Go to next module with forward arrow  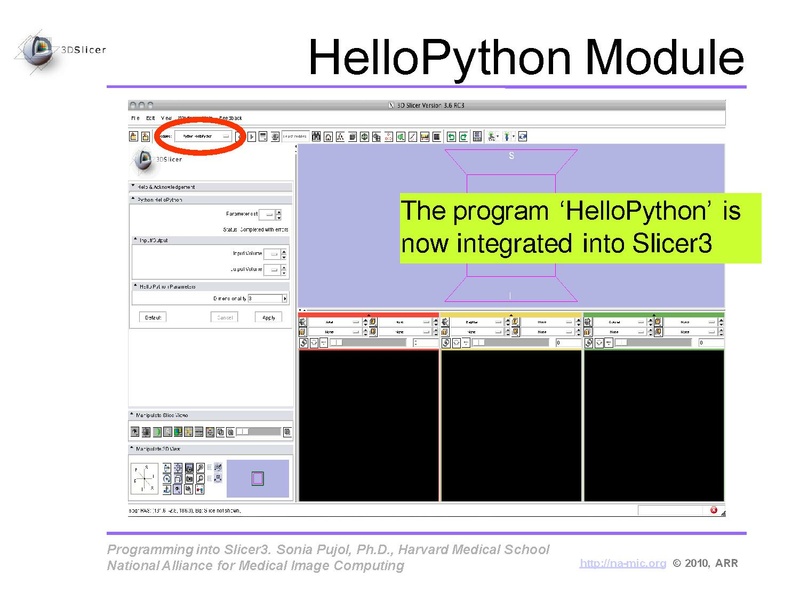[252, 136]
